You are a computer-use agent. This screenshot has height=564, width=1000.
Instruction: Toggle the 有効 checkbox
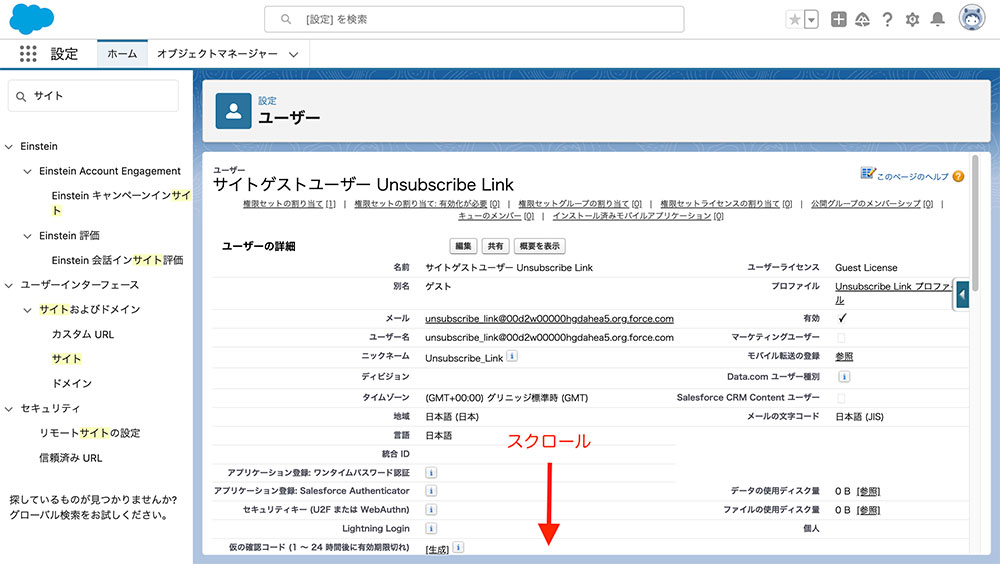tap(842, 318)
